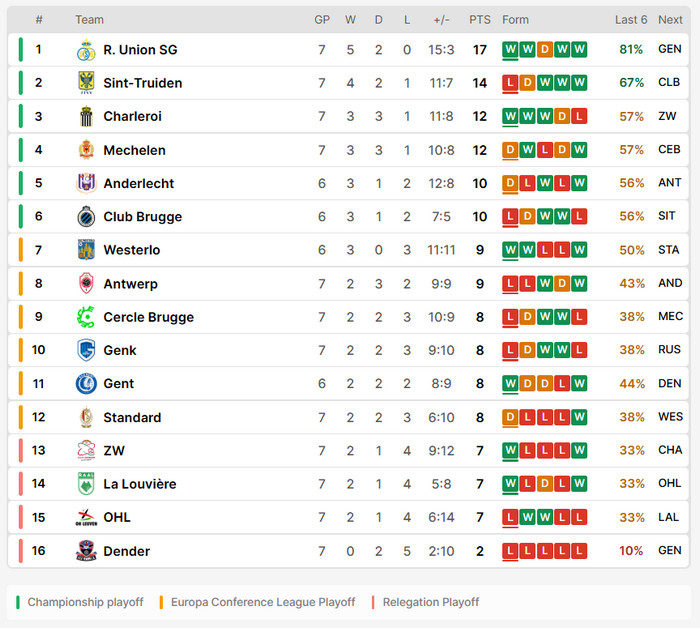
Task: Open the Mechelen team link
Action: 134,150
